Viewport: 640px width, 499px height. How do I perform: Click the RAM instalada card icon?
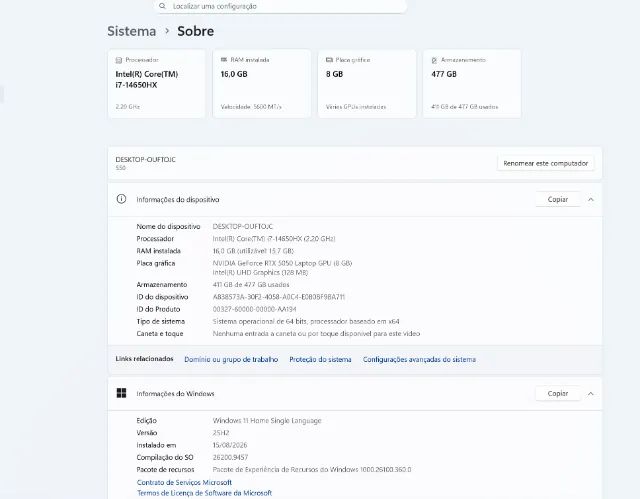tap(224, 60)
